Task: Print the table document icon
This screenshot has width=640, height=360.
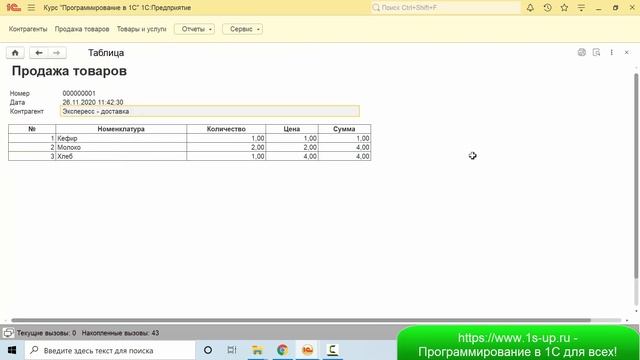Action: coord(582,52)
